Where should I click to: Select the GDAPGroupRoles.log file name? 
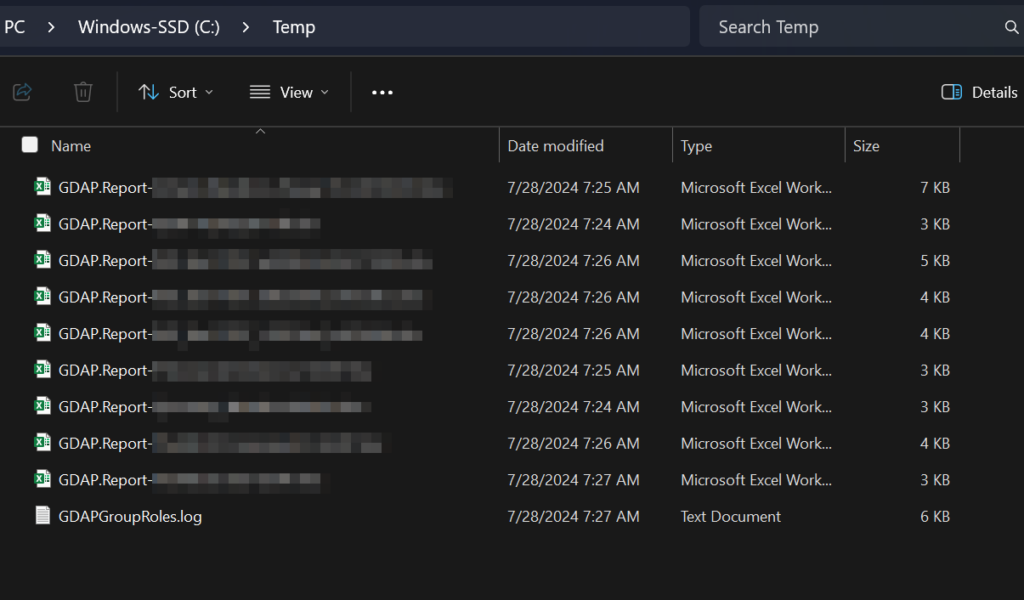(x=130, y=517)
